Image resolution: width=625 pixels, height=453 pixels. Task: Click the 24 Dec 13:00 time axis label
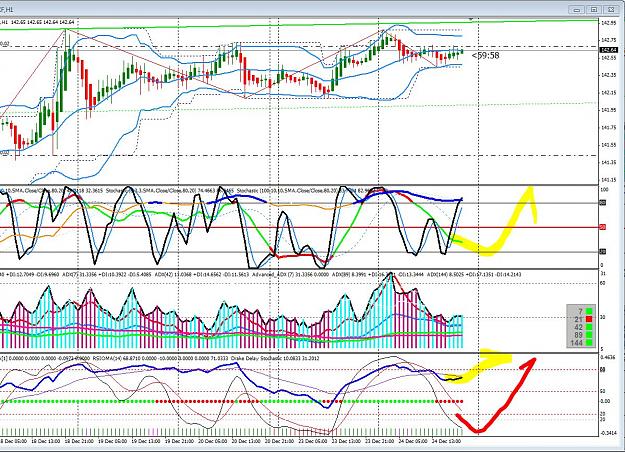tap(446, 441)
